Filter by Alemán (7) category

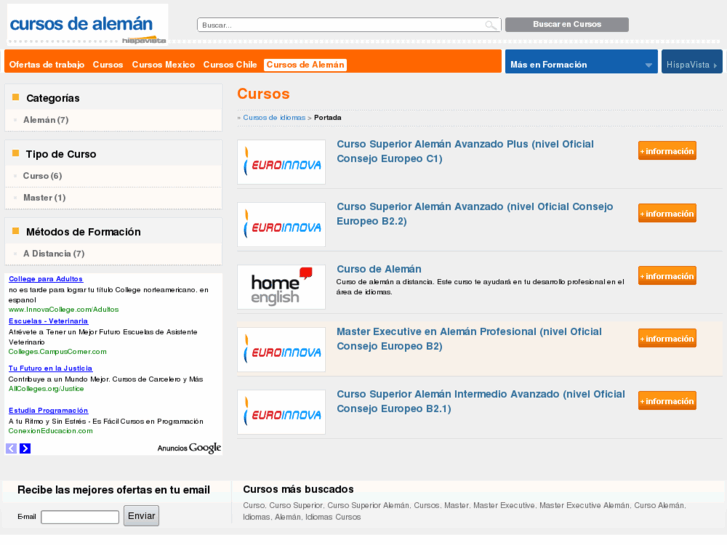46,120
